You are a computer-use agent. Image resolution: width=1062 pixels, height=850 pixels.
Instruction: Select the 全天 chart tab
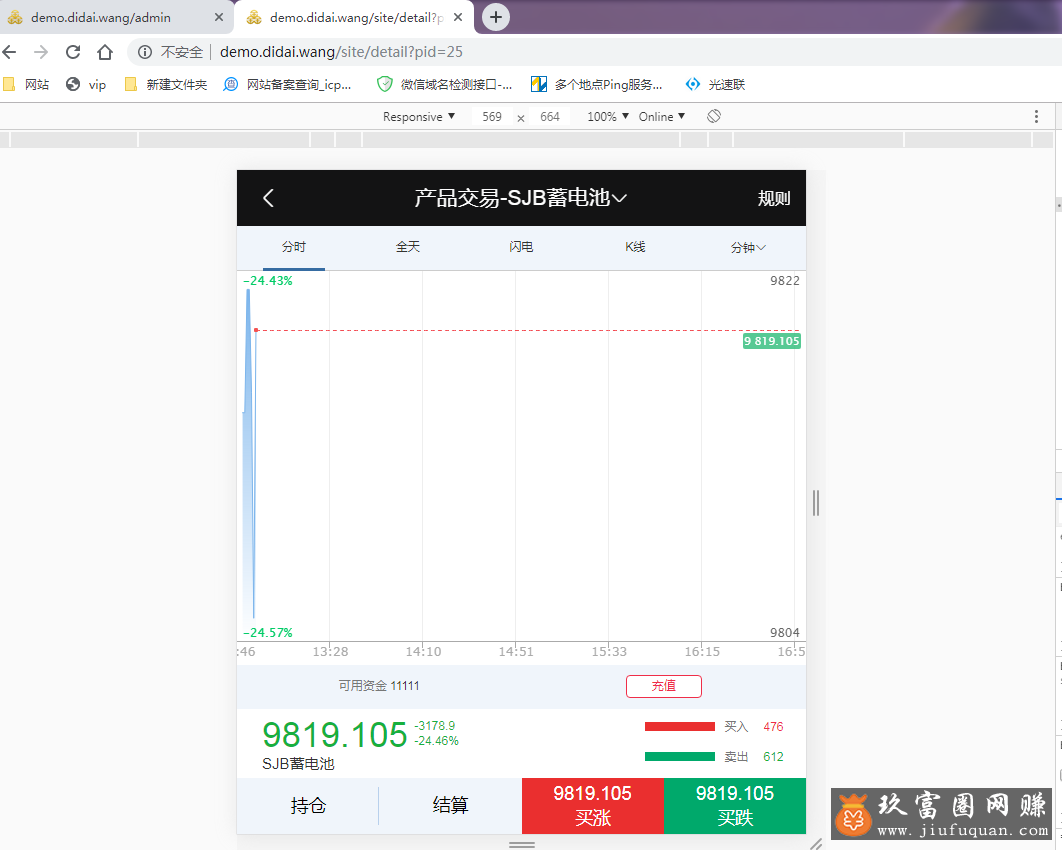[408, 247]
